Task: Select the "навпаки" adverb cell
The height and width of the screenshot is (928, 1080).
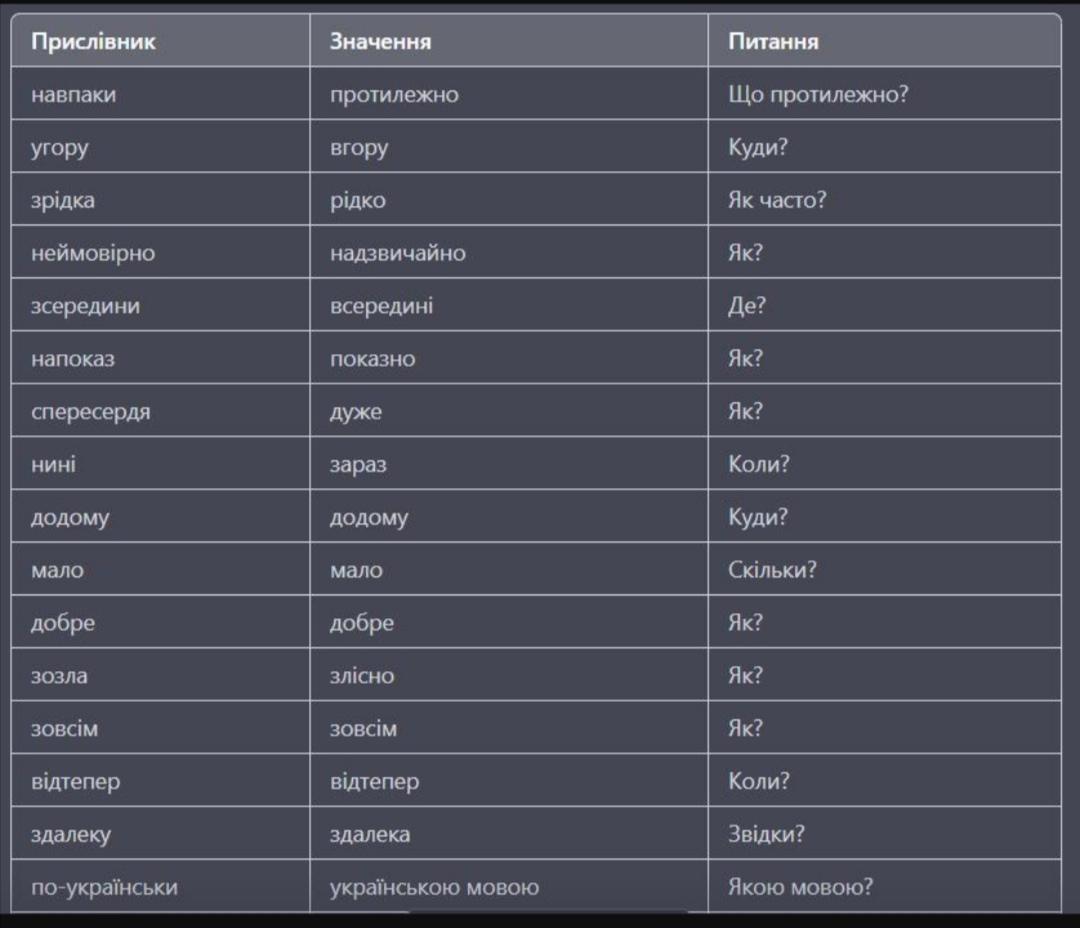Action: tap(73, 95)
